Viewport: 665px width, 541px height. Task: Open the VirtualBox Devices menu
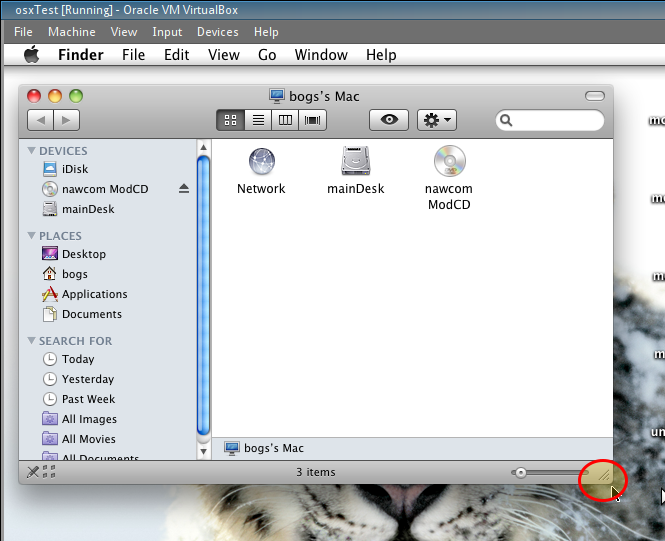point(217,32)
